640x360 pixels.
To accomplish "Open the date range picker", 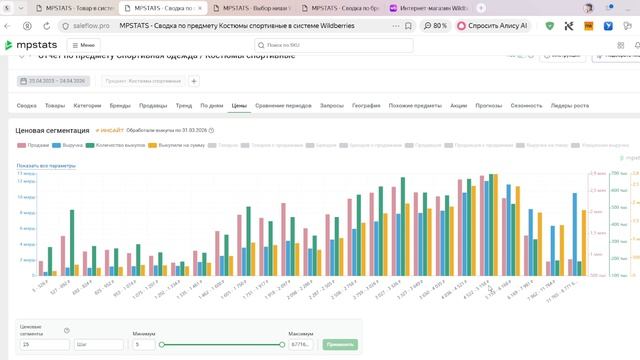I will [x=53, y=81].
